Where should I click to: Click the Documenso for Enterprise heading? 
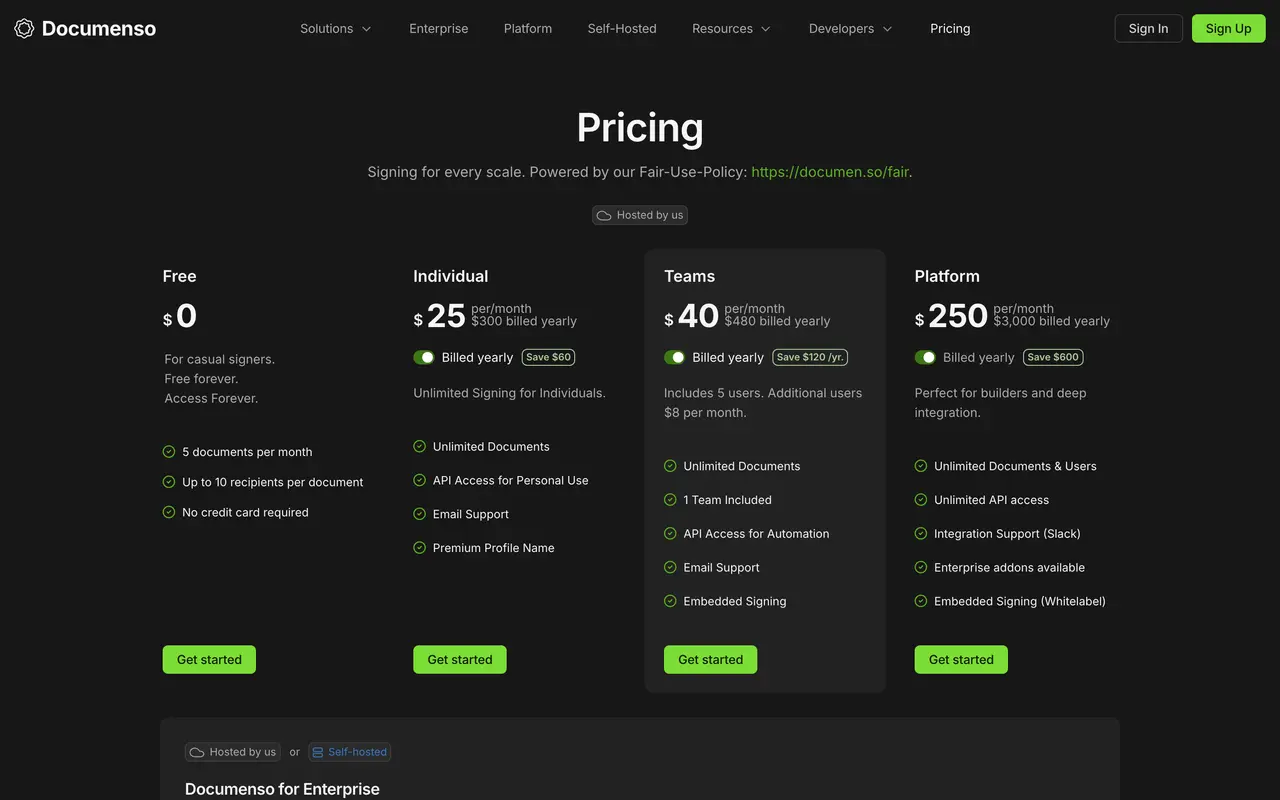point(282,789)
